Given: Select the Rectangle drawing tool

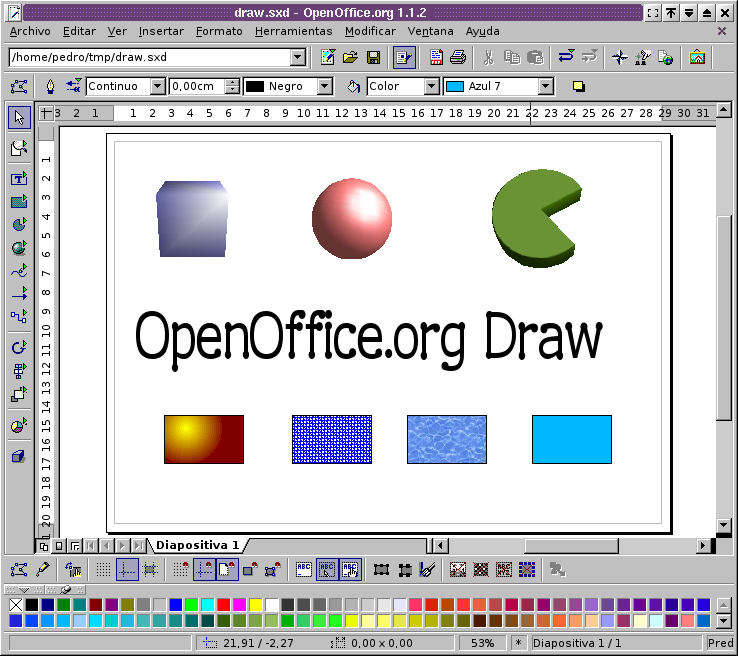Looking at the screenshot, I should point(19,202).
